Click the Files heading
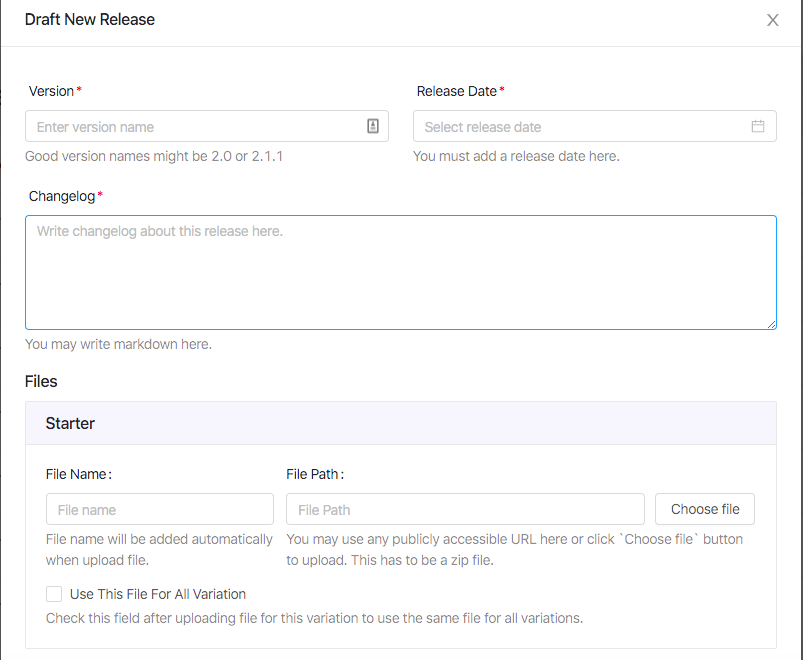This screenshot has width=803, height=660. (41, 381)
